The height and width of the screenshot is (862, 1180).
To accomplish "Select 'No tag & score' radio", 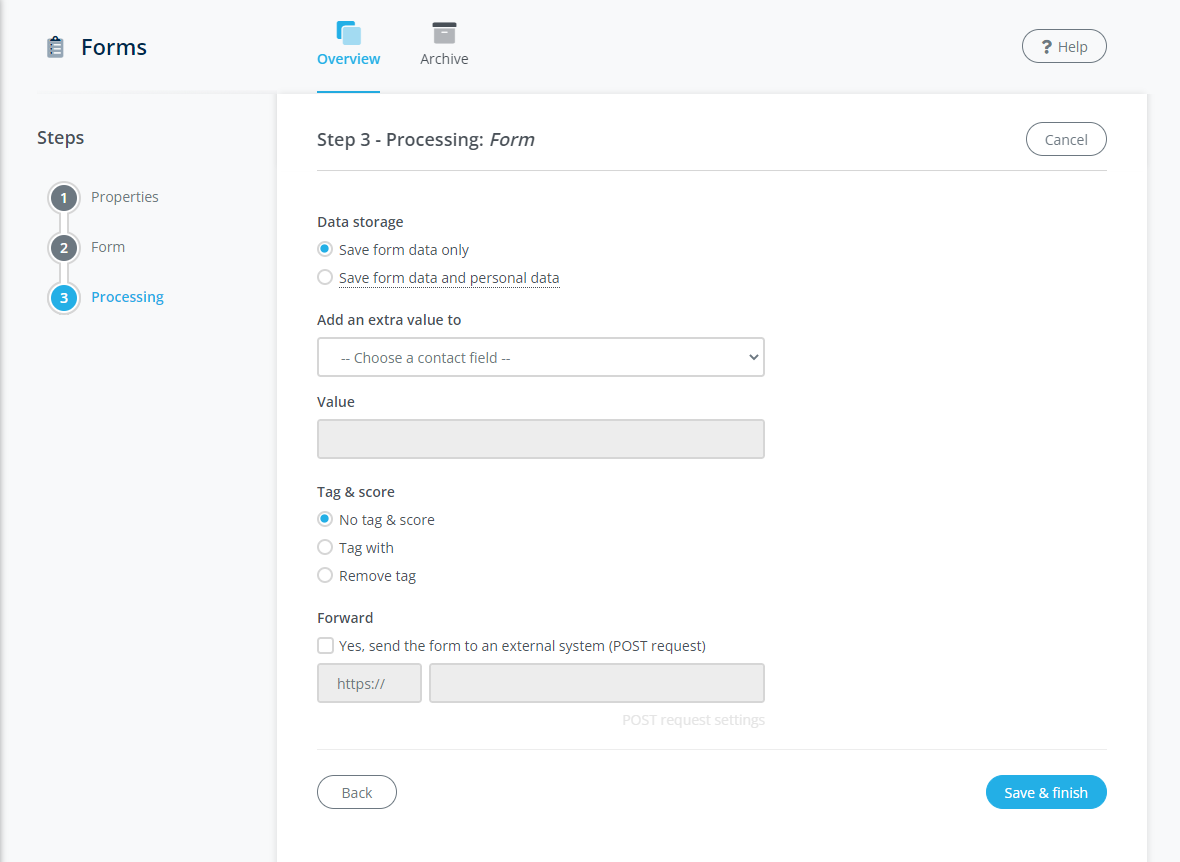I will (325, 520).
